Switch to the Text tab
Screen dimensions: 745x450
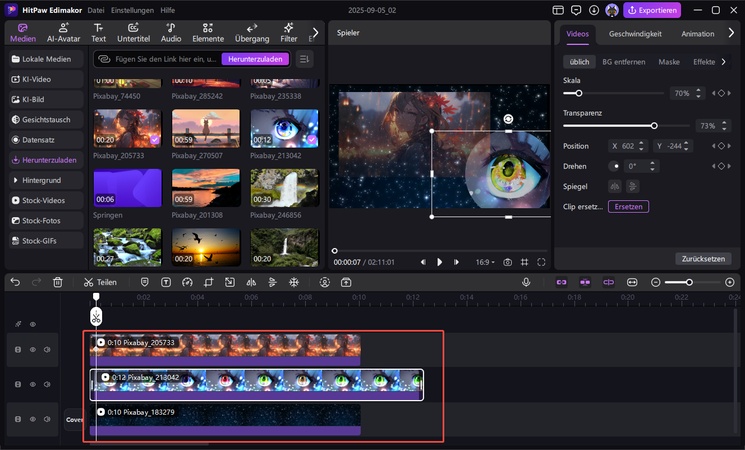[x=98, y=33]
